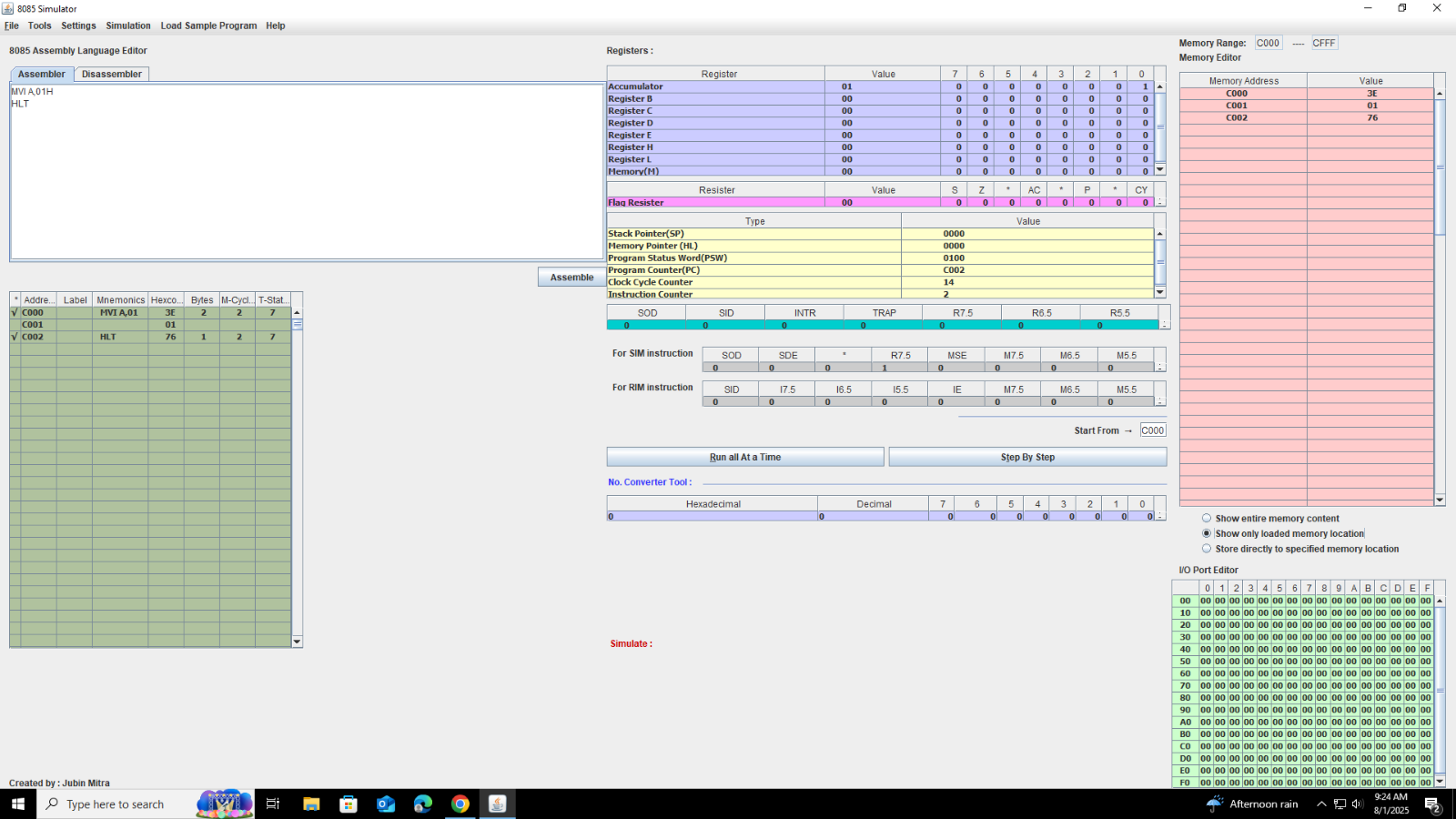The width and height of the screenshot is (1456, 819).
Task: Click inside the assembly code editor area
Action: 307,173
